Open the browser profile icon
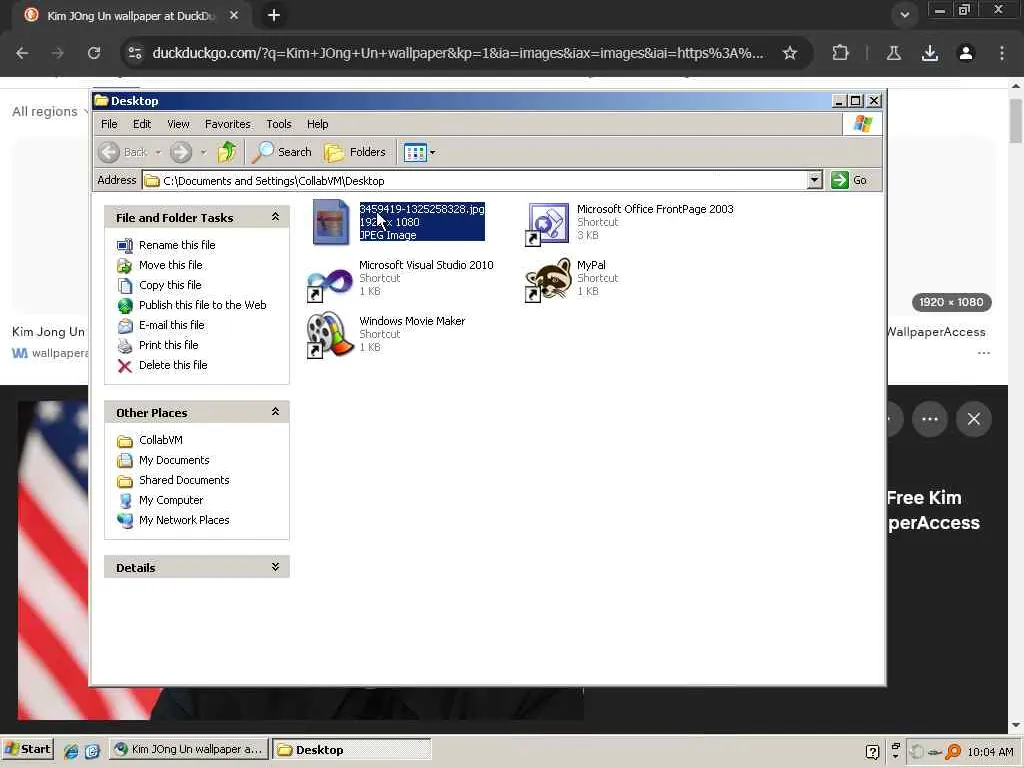 click(966, 53)
